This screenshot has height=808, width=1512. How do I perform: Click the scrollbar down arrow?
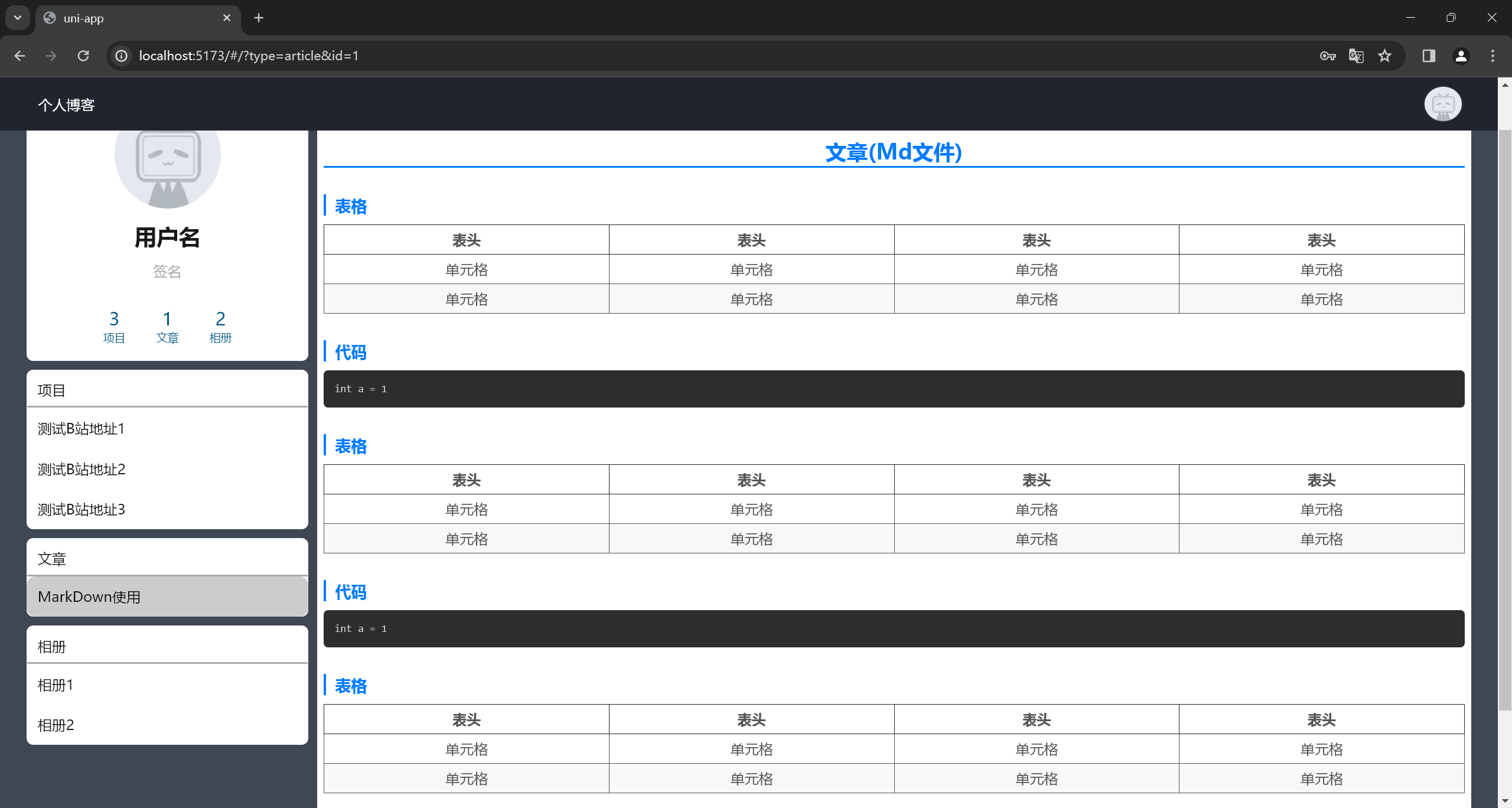click(1505, 802)
